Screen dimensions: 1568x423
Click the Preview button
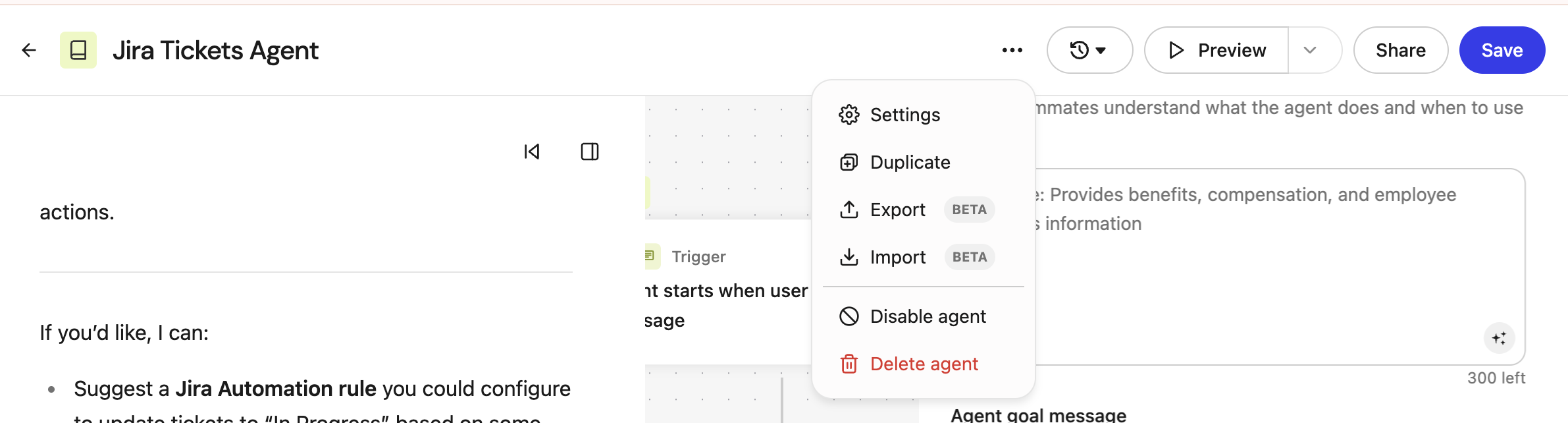[1216, 50]
